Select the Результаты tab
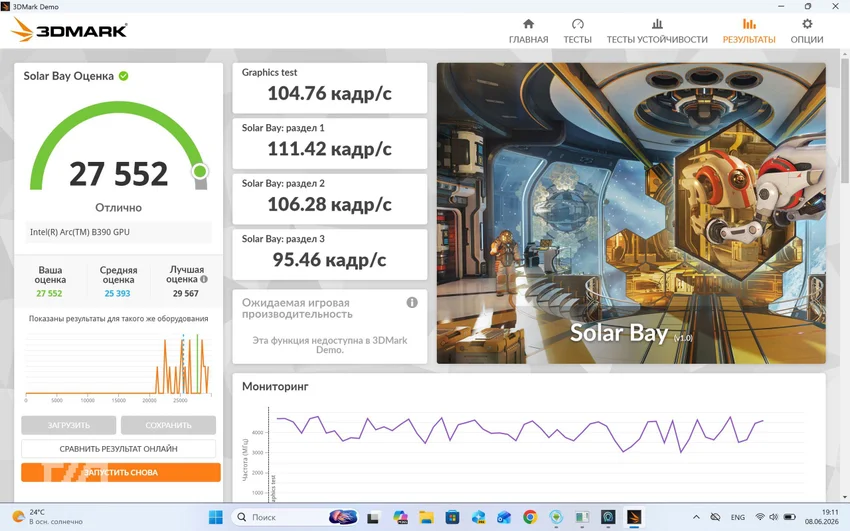This screenshot has height=531, width=850. [749, 31]
